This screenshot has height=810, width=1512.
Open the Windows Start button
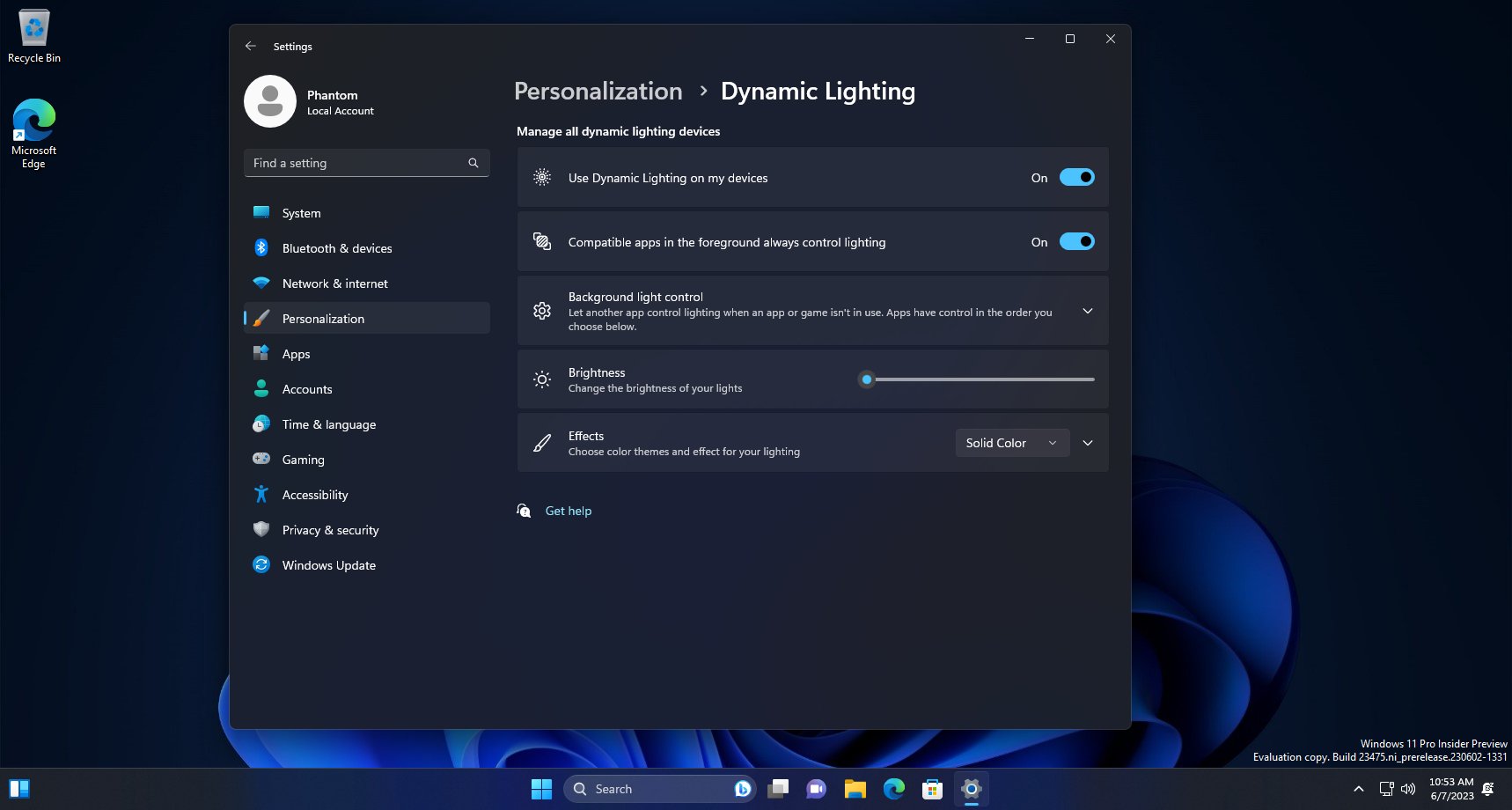[x=542, y=789]
